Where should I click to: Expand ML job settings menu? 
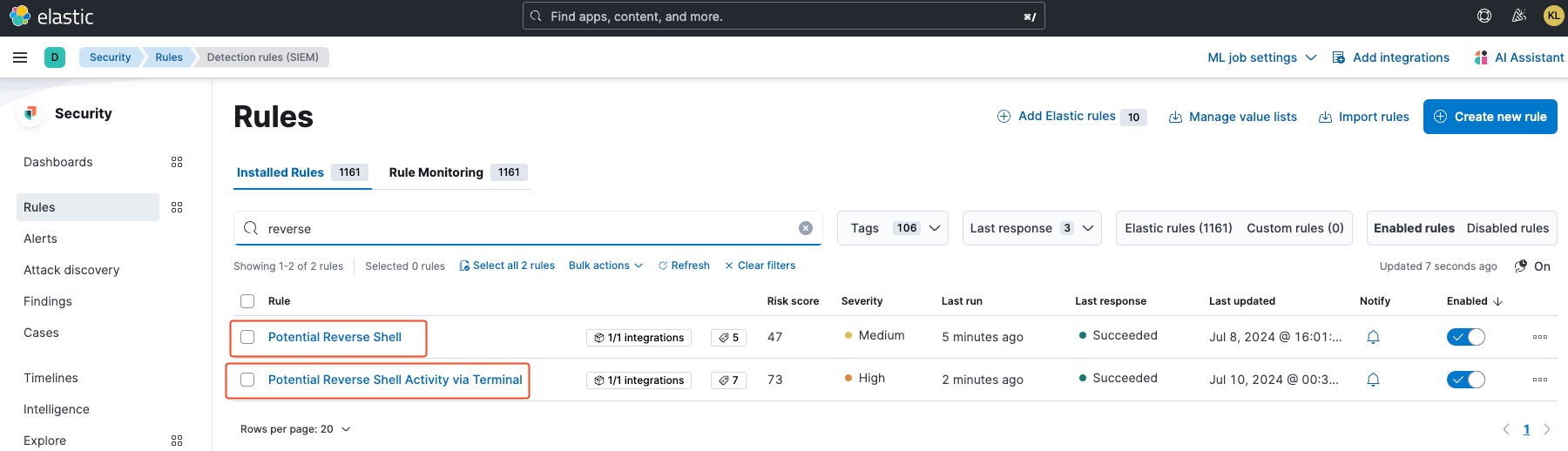click(x=1261, y=57)
